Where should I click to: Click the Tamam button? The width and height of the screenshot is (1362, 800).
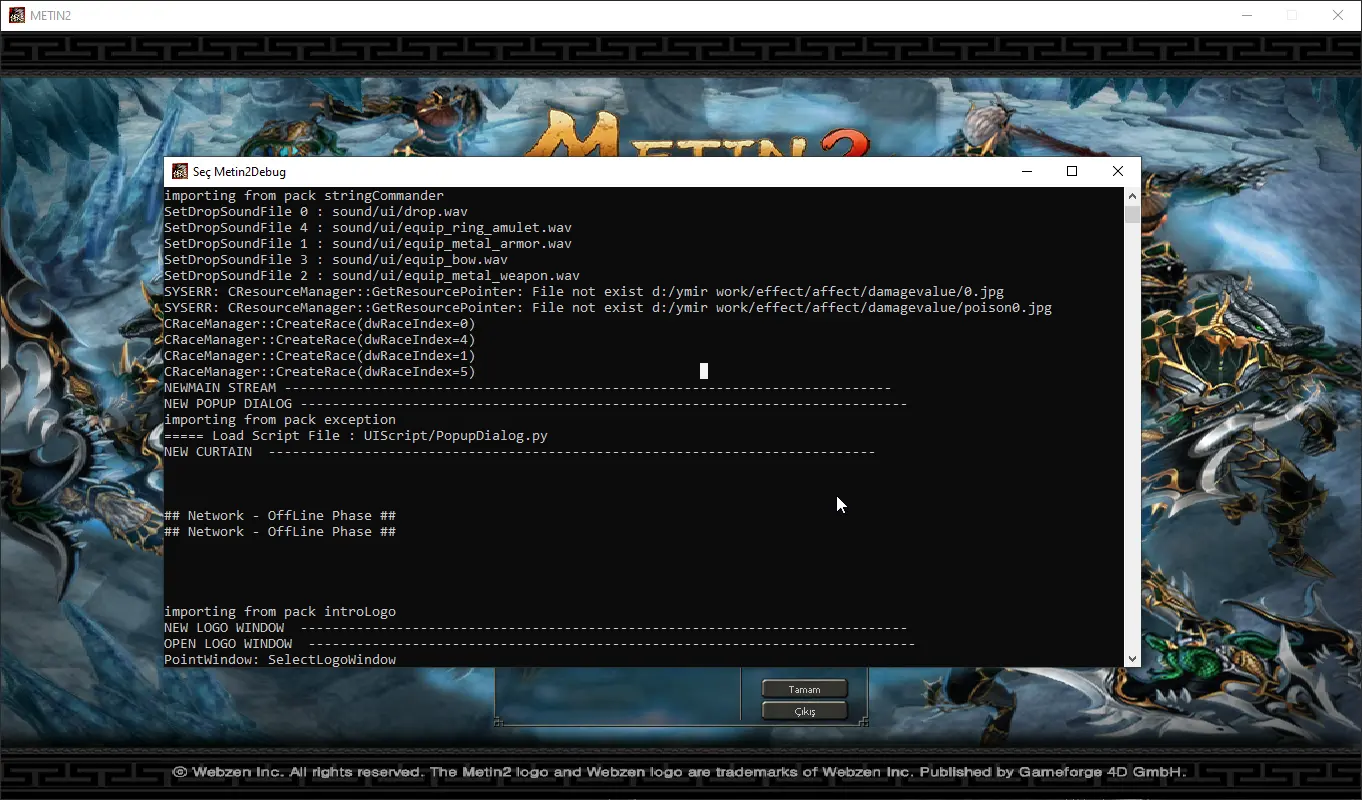click(804, 689)
